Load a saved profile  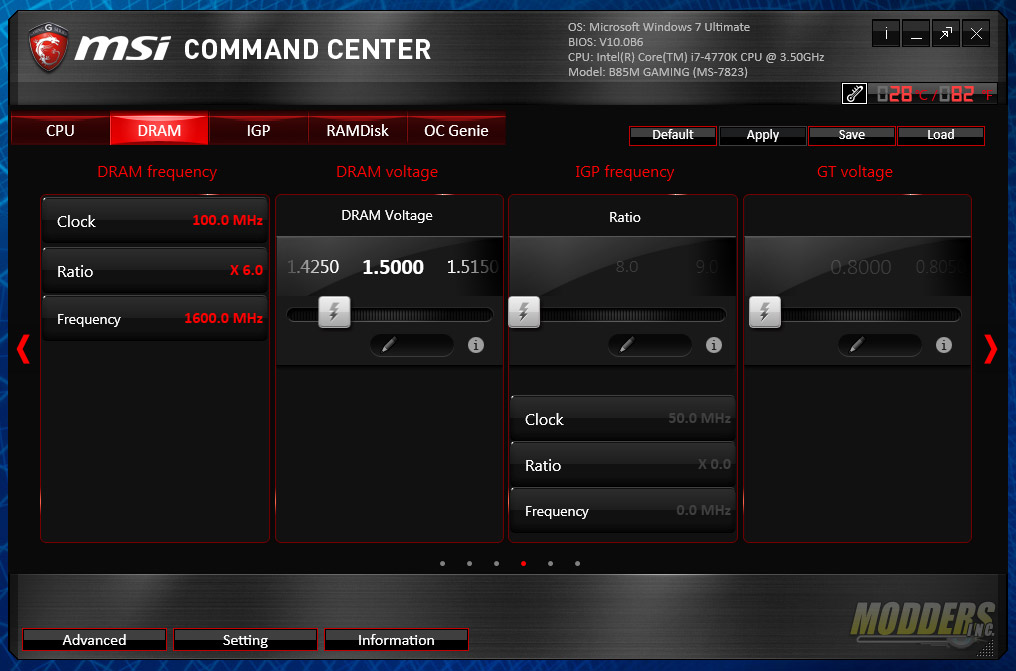point(941,135)
